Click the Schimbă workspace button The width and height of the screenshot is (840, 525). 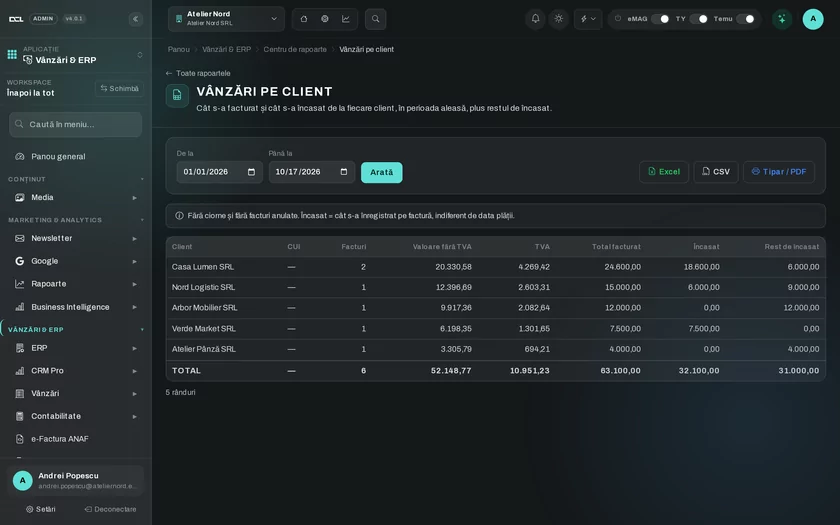(x=119, y=88)
